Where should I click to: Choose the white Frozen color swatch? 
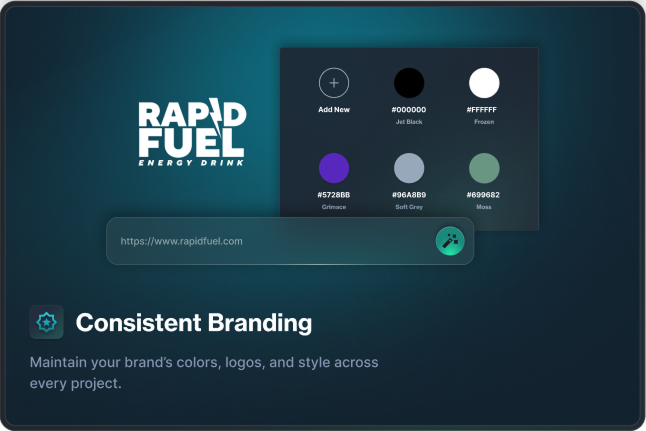[x=484, y=82]
